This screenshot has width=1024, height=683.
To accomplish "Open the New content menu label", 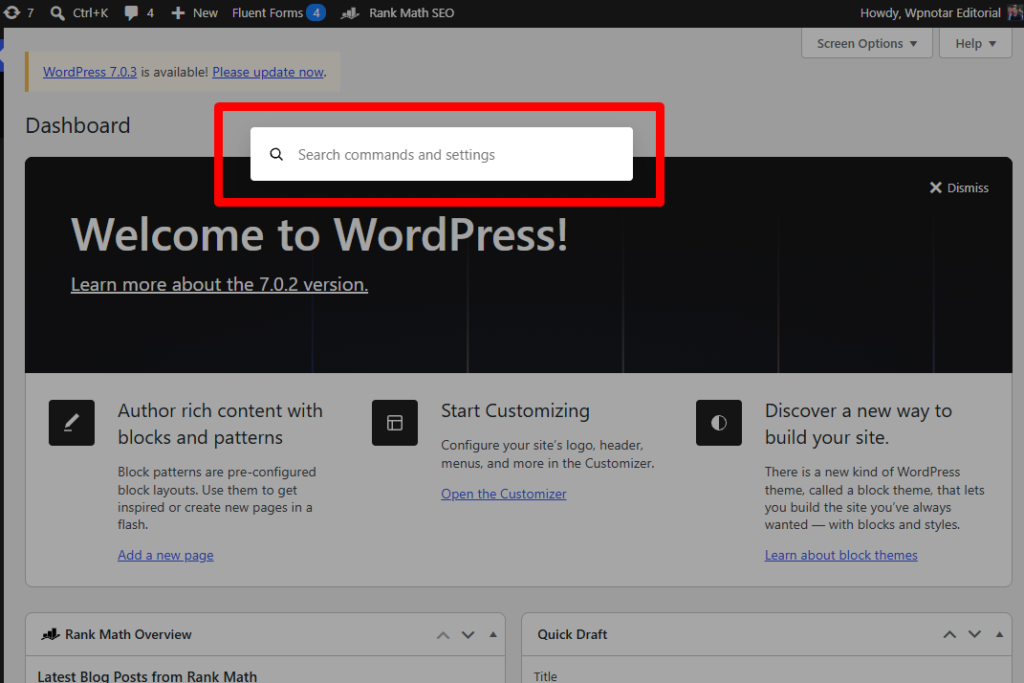I will click(x=205, y=13).
